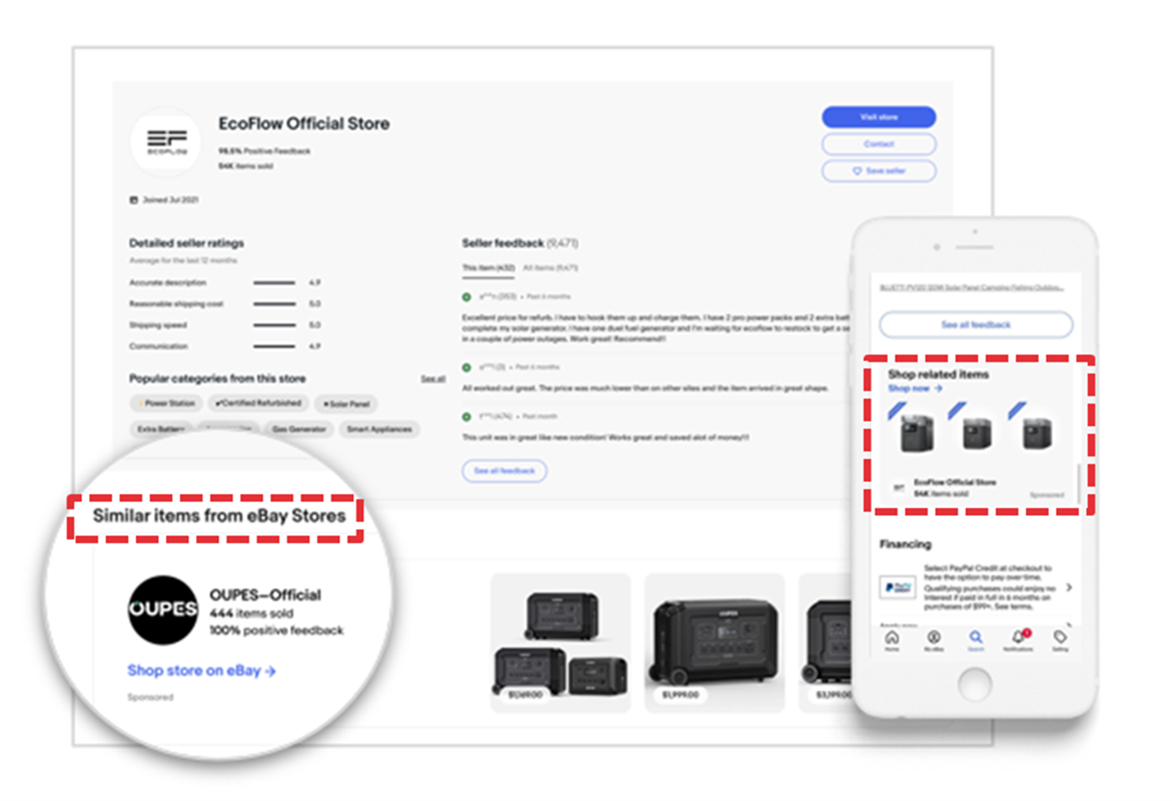The width and height of the screenshot is (1172, 801).
Task: Tap the Selling tag icon on phone
Action: pos(1060,639)
